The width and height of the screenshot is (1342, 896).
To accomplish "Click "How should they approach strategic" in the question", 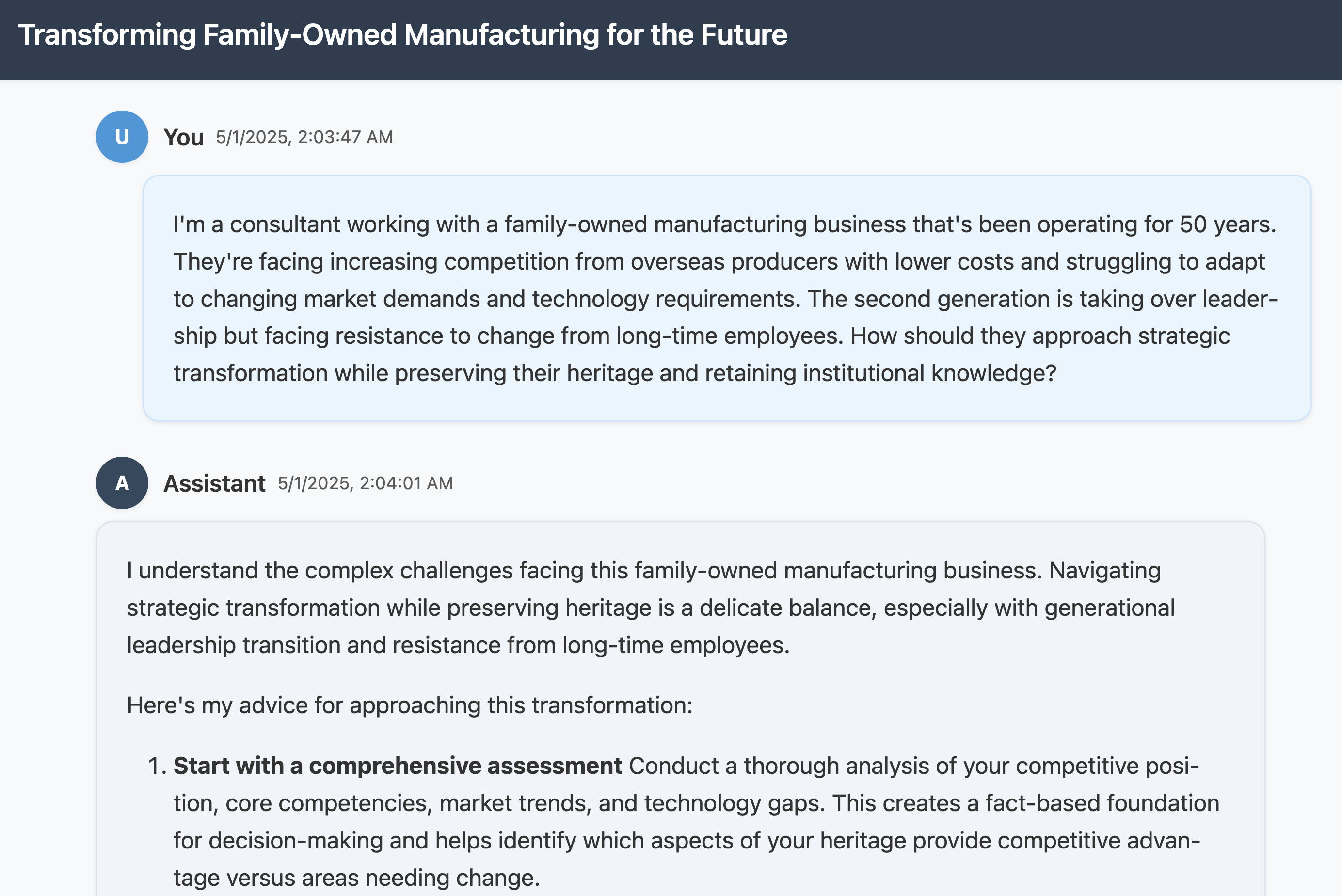I will (x=1039, y=336).
